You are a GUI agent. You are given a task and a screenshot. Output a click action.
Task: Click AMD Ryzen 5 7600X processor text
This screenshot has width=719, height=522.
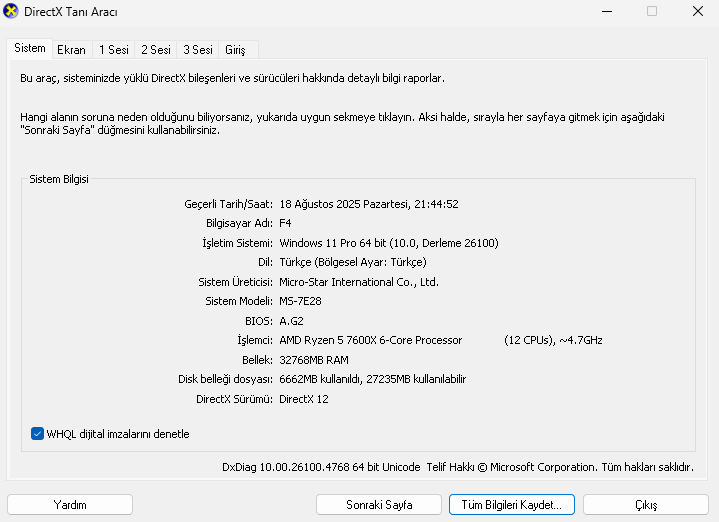coord(371,340)
